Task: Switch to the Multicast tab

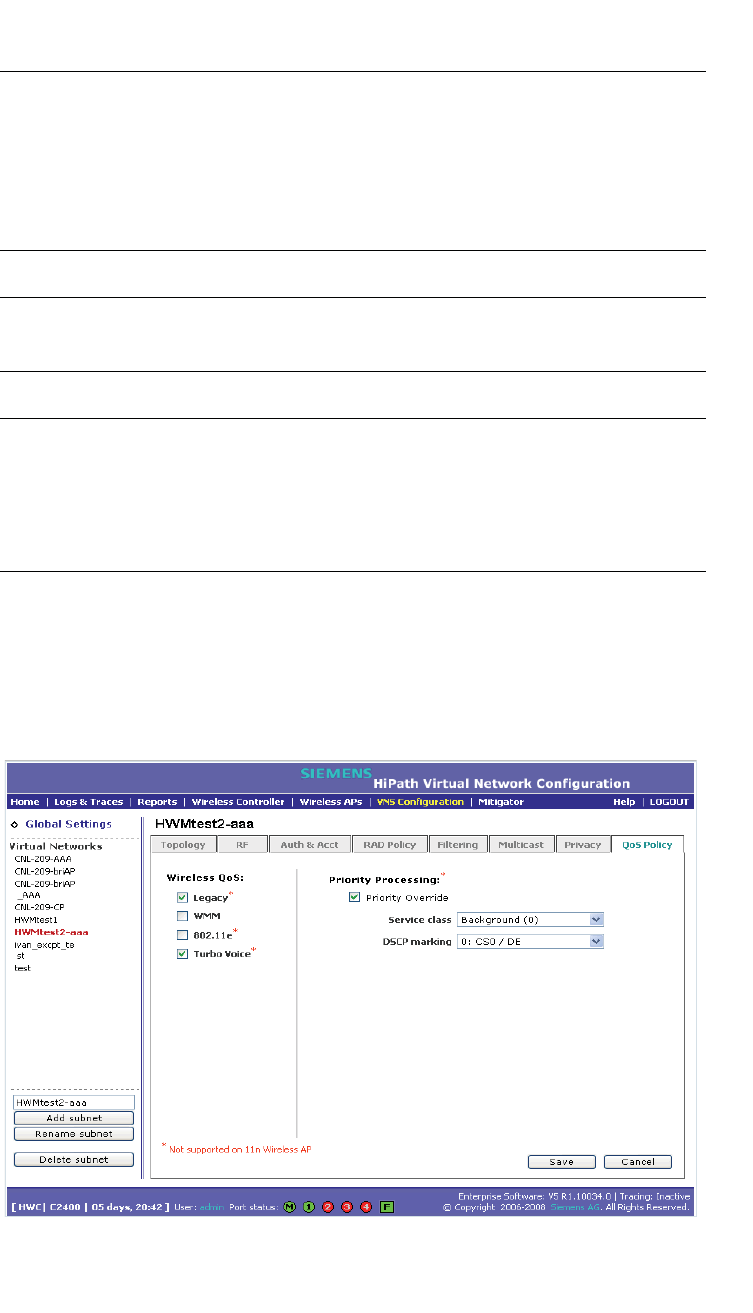Action: (x=521, y=845)
